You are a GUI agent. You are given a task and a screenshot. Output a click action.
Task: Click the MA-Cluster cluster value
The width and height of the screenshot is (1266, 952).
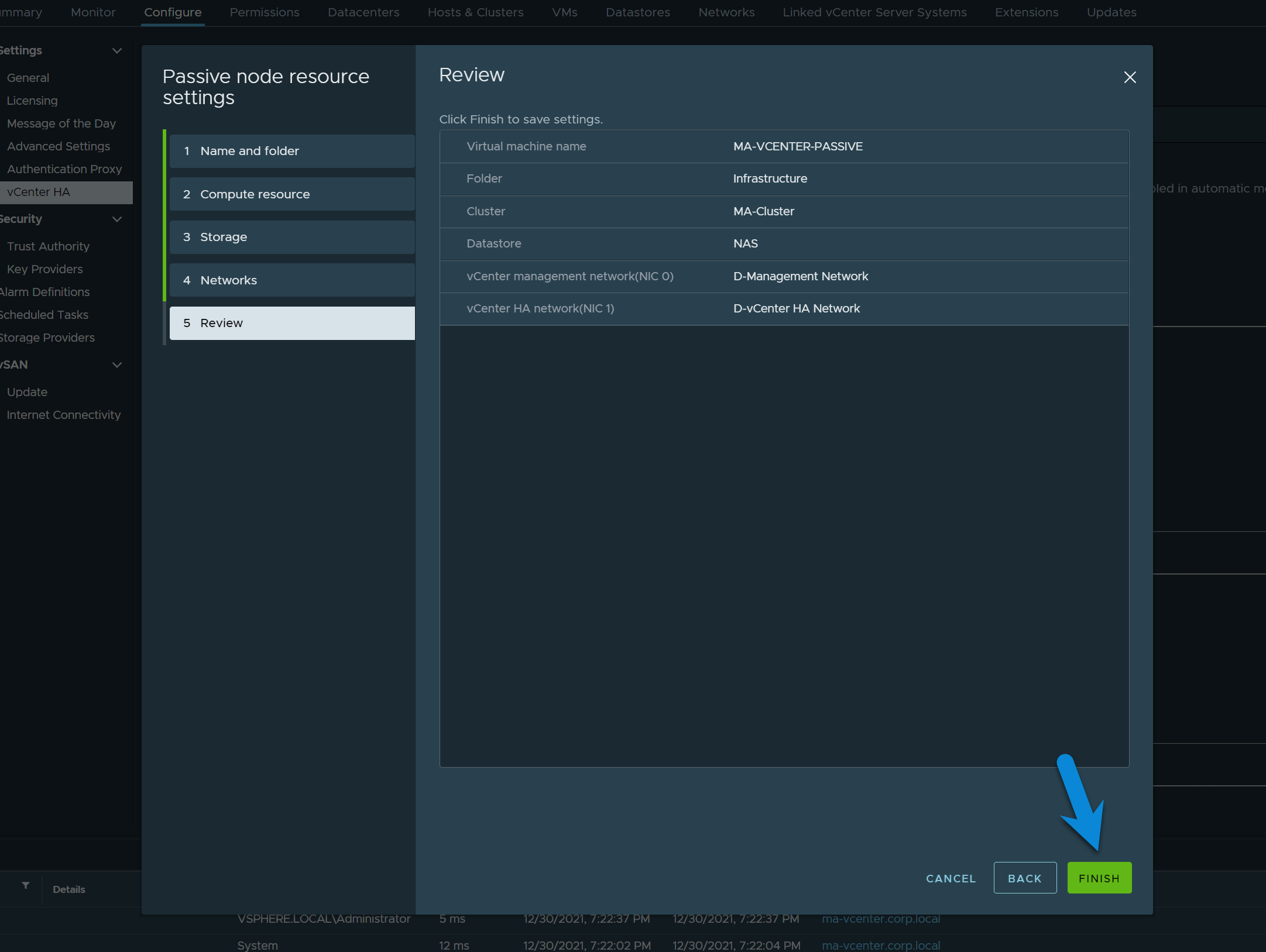tap(763, 211)
